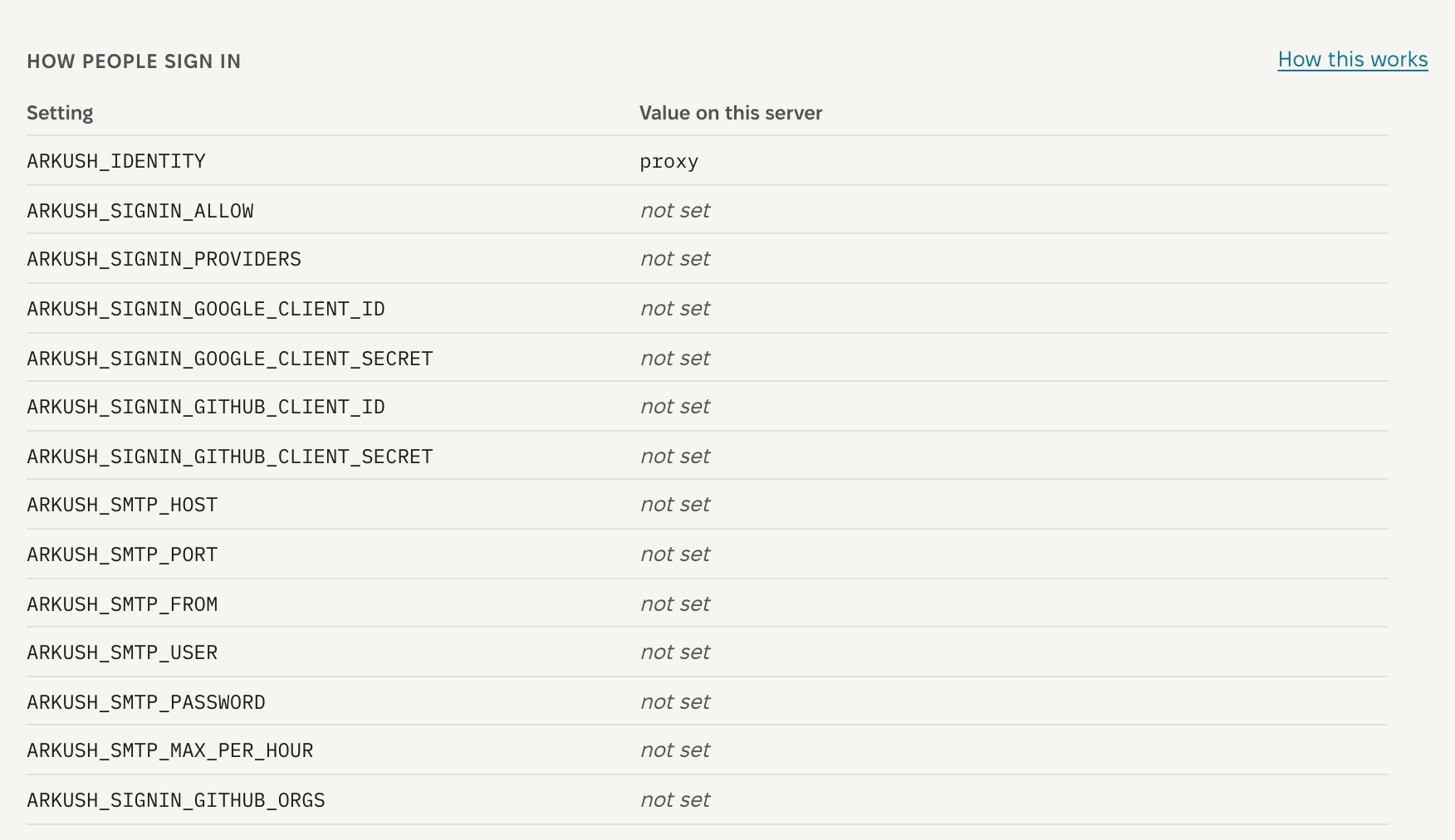Image resolution: width=1455 pixels, height=840 pixels.
Task: Select the ARKUSH_SIGNIN_GITHUB_CLIENT_ID label
Action: coord(206,407)
